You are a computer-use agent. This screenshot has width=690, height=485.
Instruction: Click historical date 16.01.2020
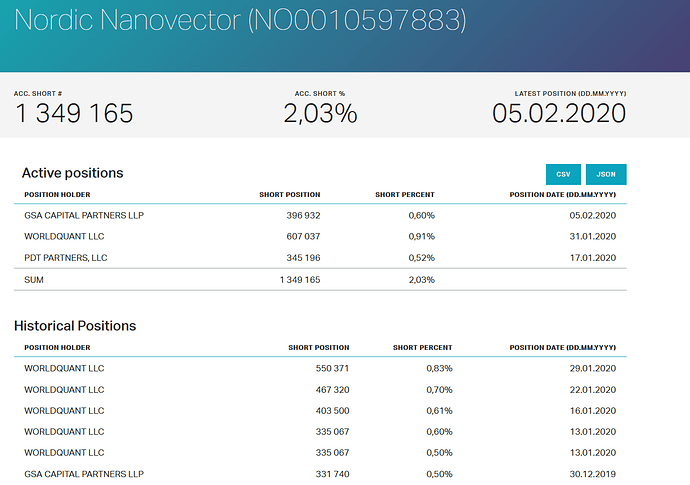pyautogui.click(x=593, y=411)
